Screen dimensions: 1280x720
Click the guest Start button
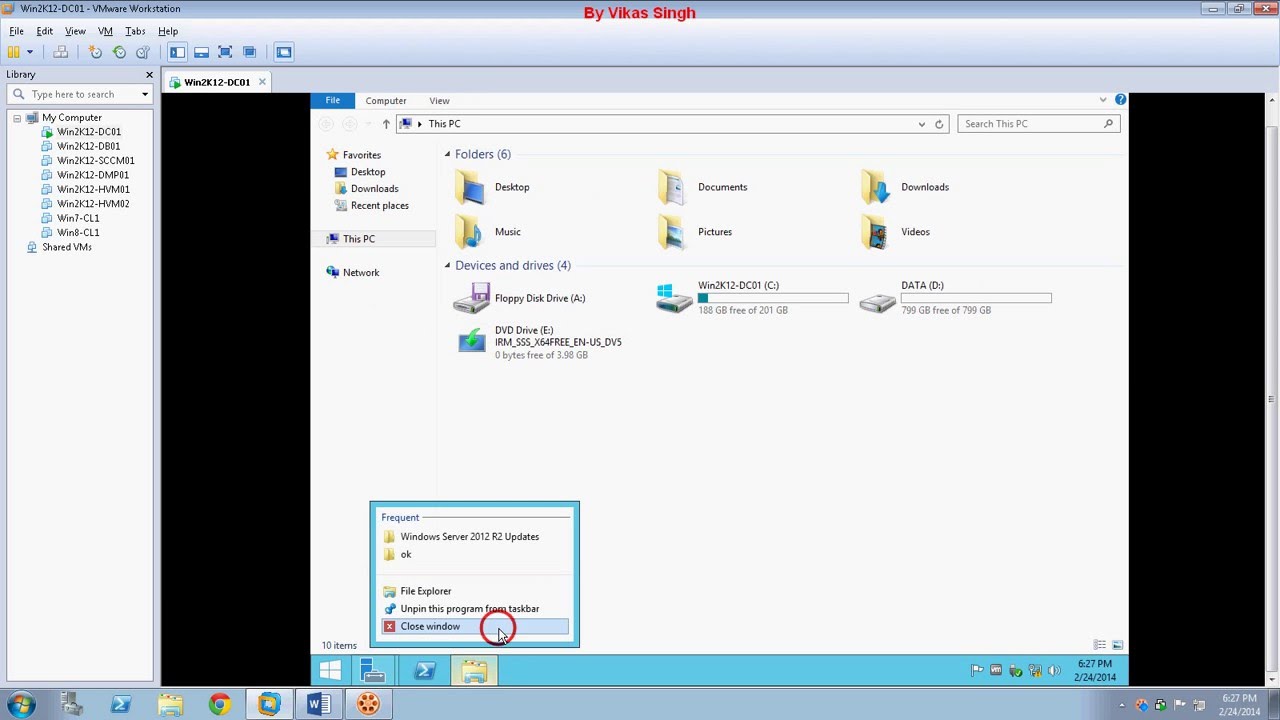[x=330, y=670]
